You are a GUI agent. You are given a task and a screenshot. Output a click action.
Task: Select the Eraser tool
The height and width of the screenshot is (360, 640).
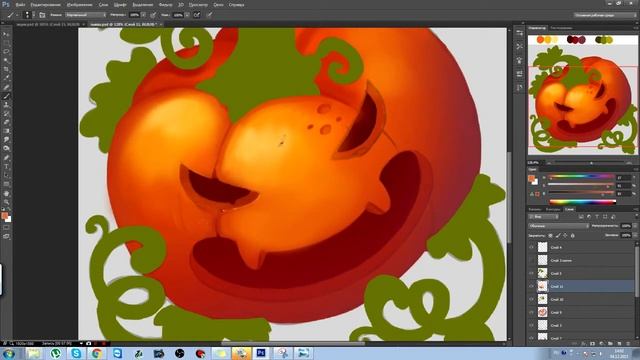(6, 122)
